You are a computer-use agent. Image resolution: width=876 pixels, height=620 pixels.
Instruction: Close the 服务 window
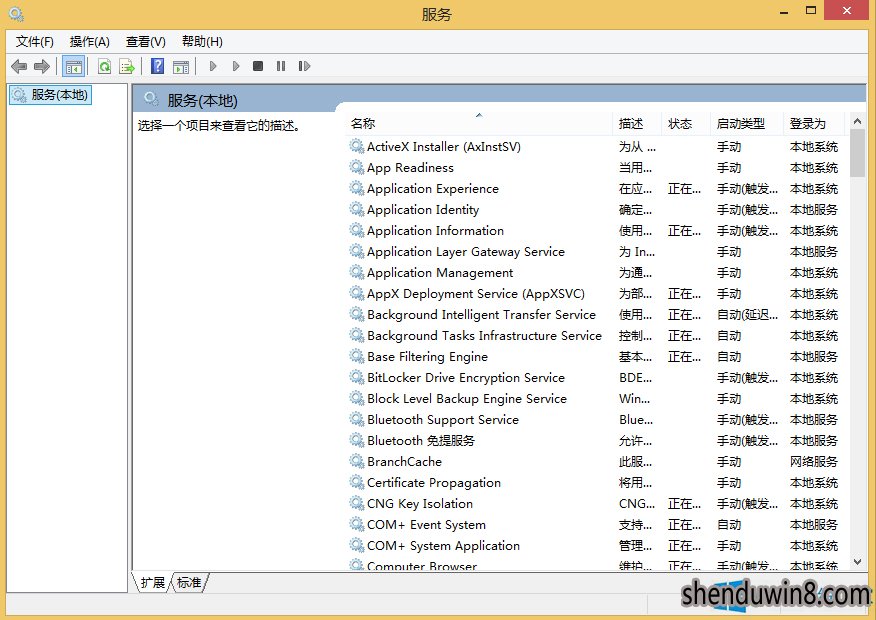coord(847,10)
